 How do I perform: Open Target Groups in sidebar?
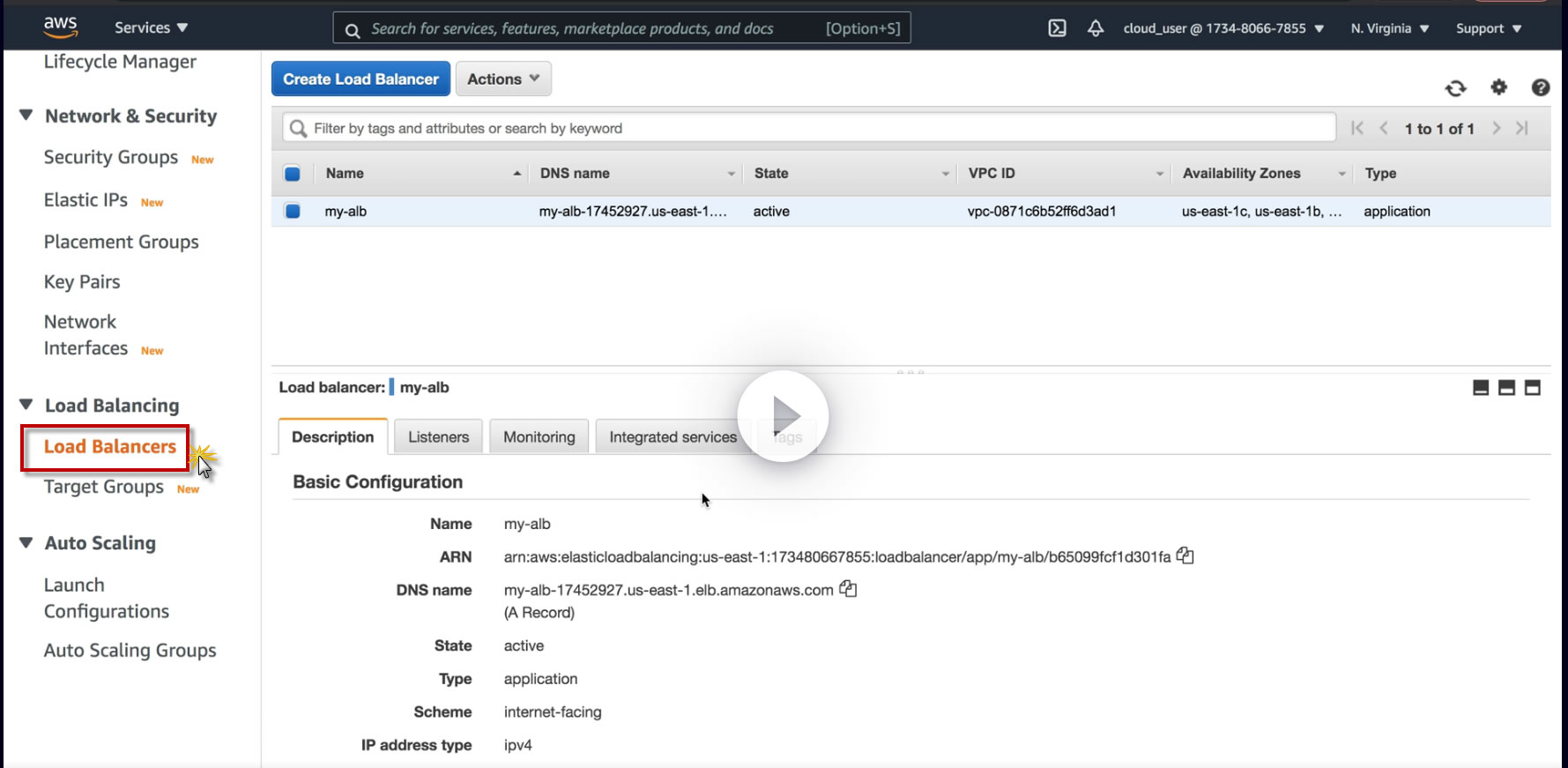(104, 487)
